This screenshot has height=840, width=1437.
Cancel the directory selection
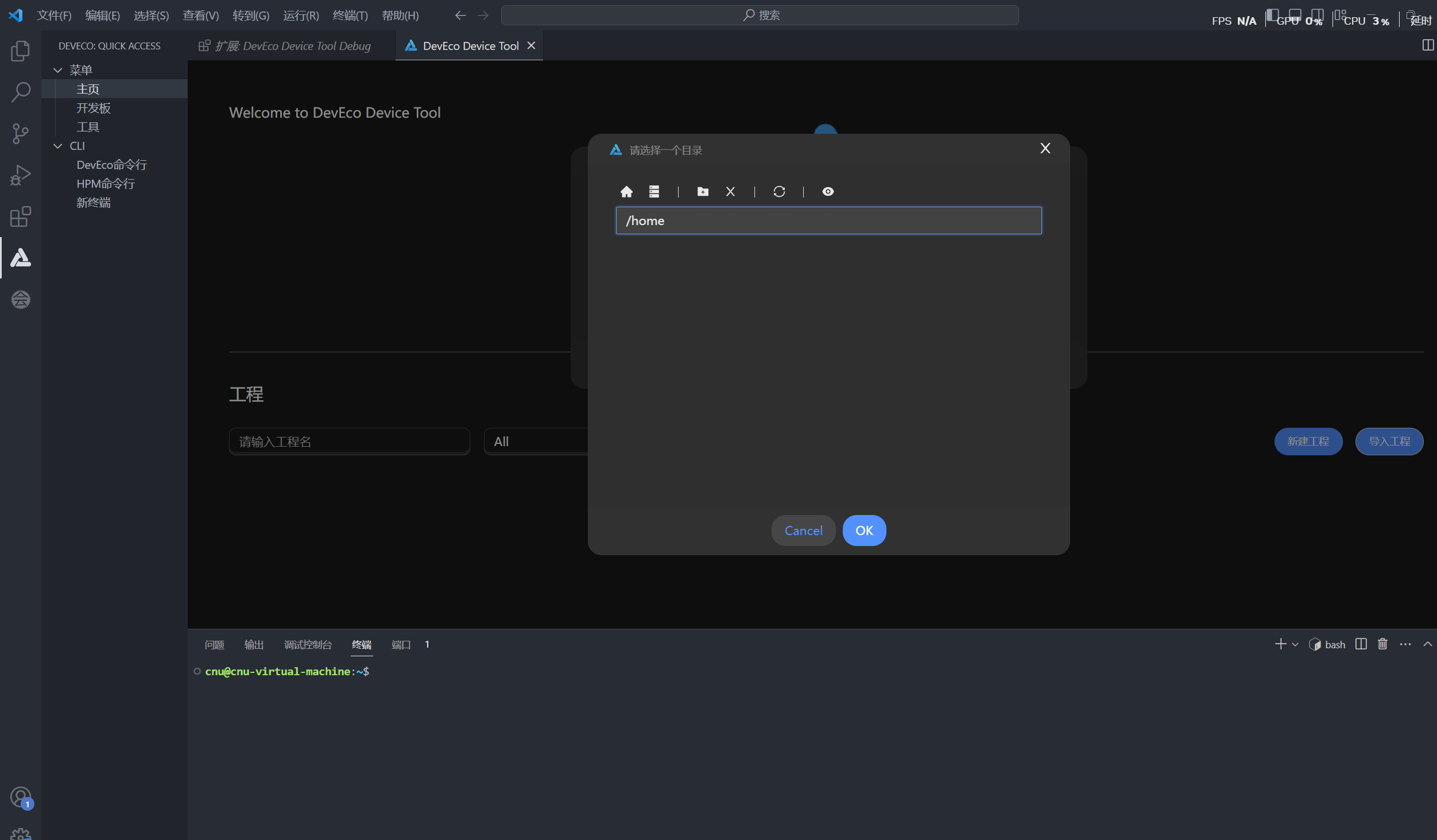803,531
